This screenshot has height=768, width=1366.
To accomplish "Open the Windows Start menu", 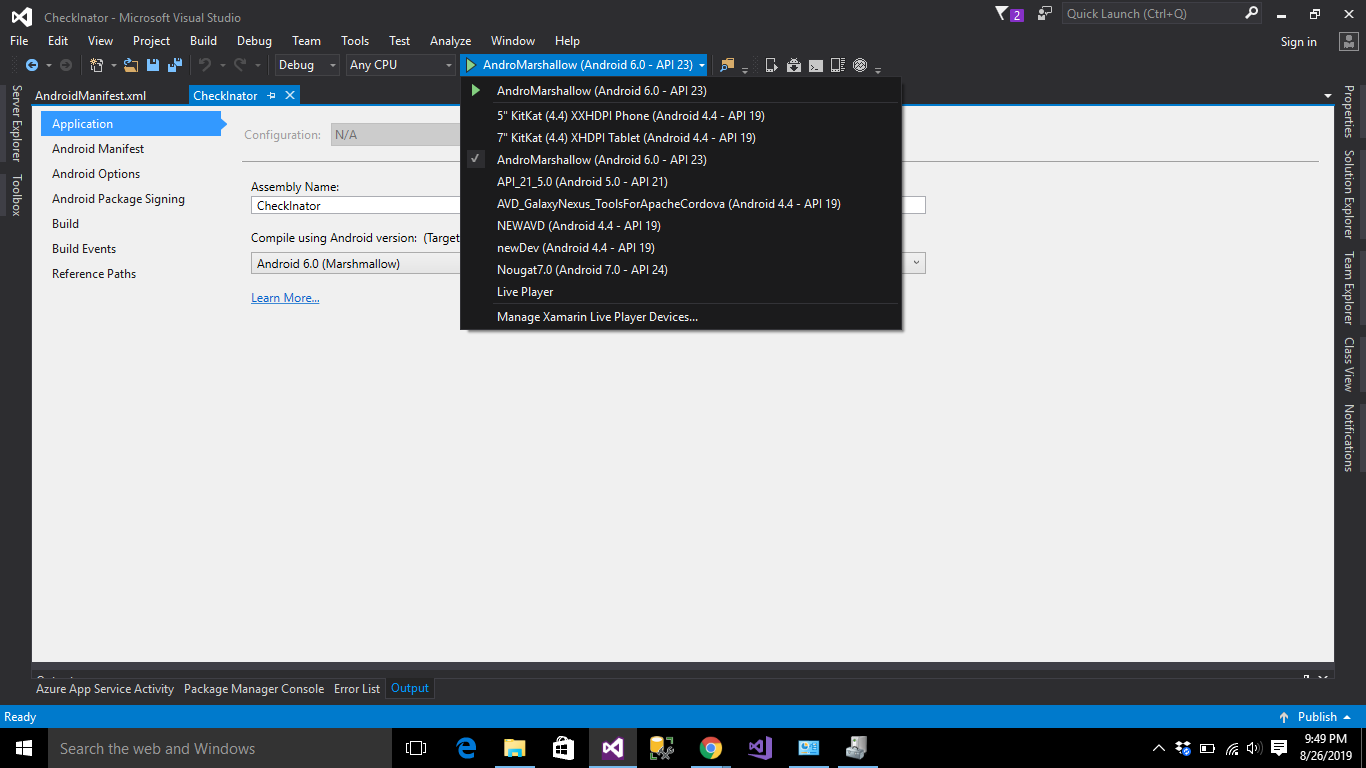I will [24, 748].
